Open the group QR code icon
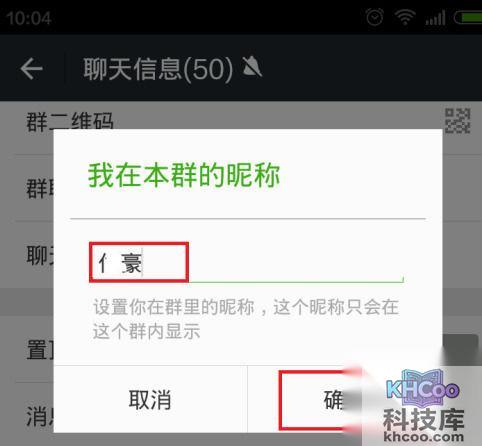This screenshot has width=482, height=446. coord(458,121)
